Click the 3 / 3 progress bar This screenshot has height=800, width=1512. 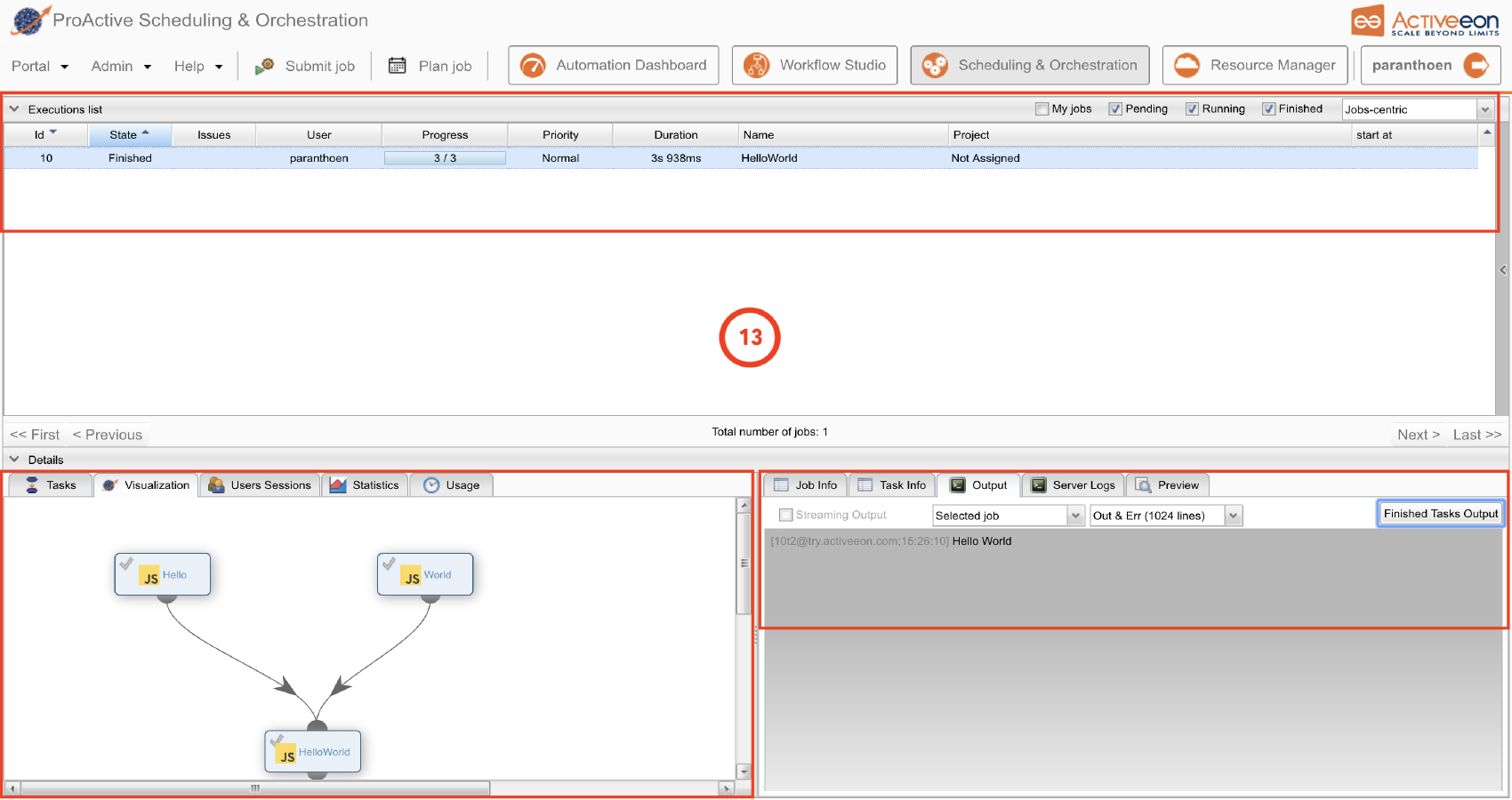pyautogui.click(x=445, y=158)
